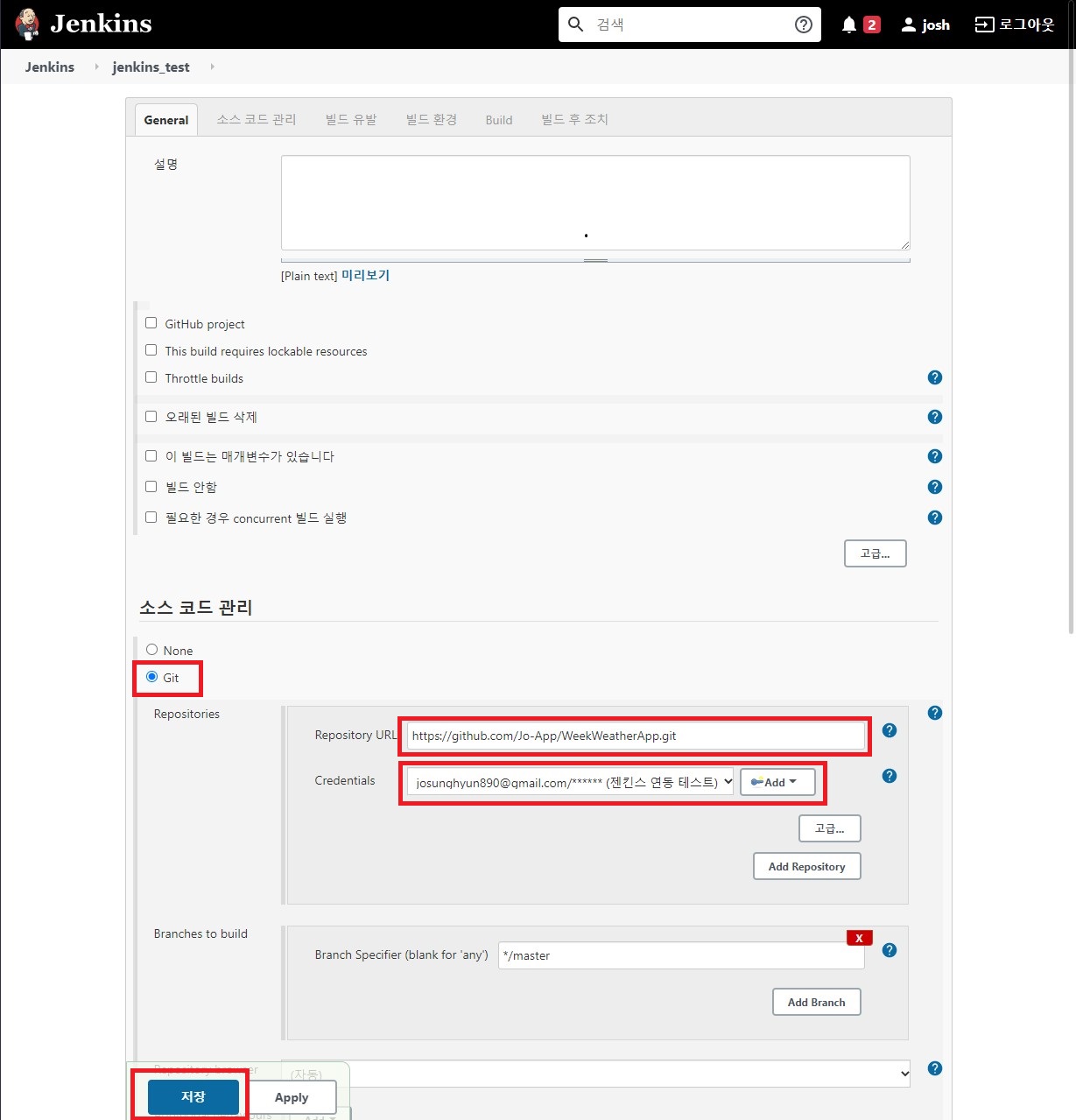This screenshot has width=1076, height=1120.
Task: Expand breadcrumb arrow after Jenkins
Action: pos(96,67)
